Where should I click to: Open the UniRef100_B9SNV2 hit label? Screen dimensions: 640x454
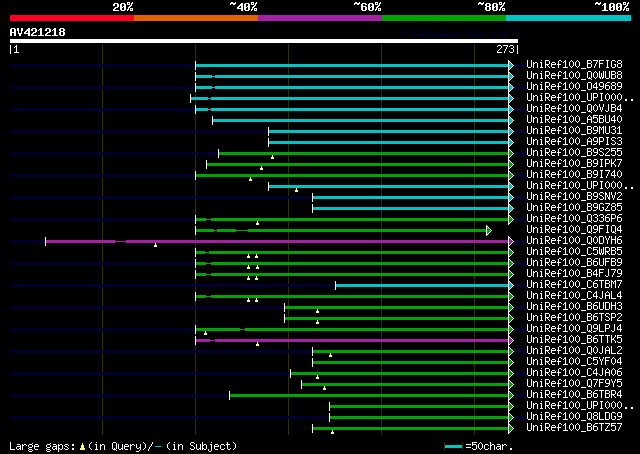[574, 196]
